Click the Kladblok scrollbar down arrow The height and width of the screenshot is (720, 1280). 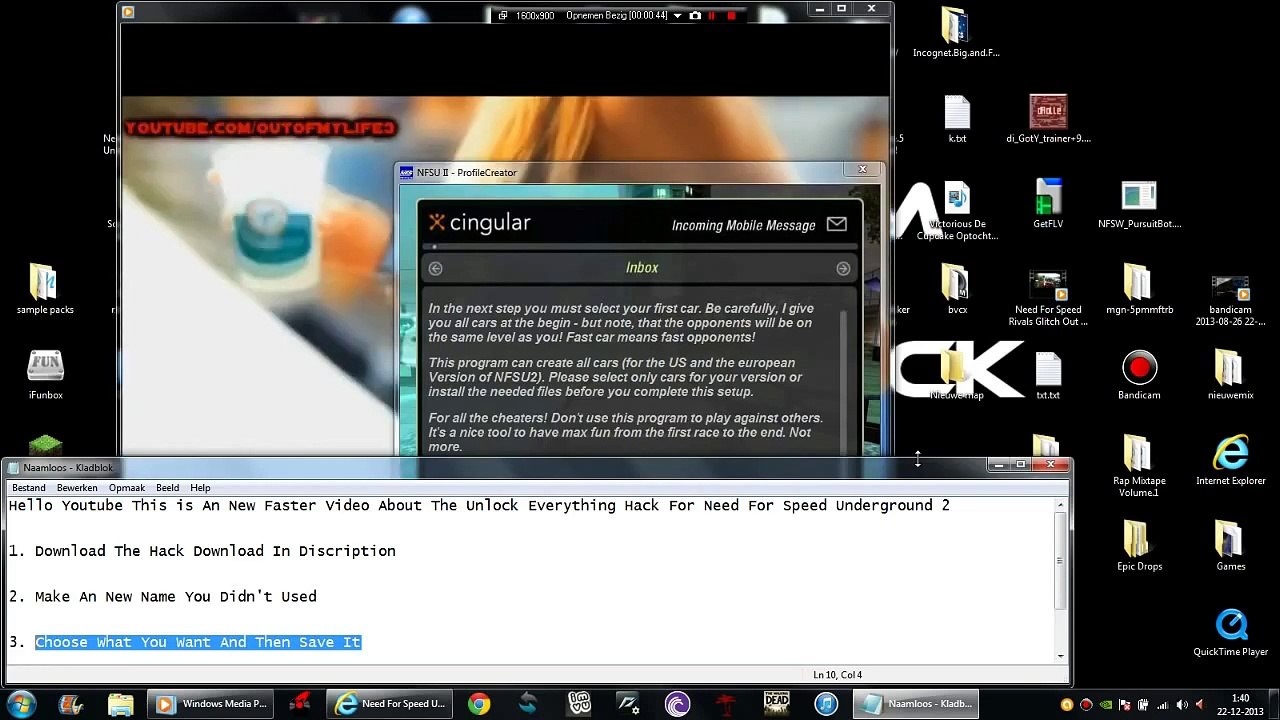[x=1060, y=654]
